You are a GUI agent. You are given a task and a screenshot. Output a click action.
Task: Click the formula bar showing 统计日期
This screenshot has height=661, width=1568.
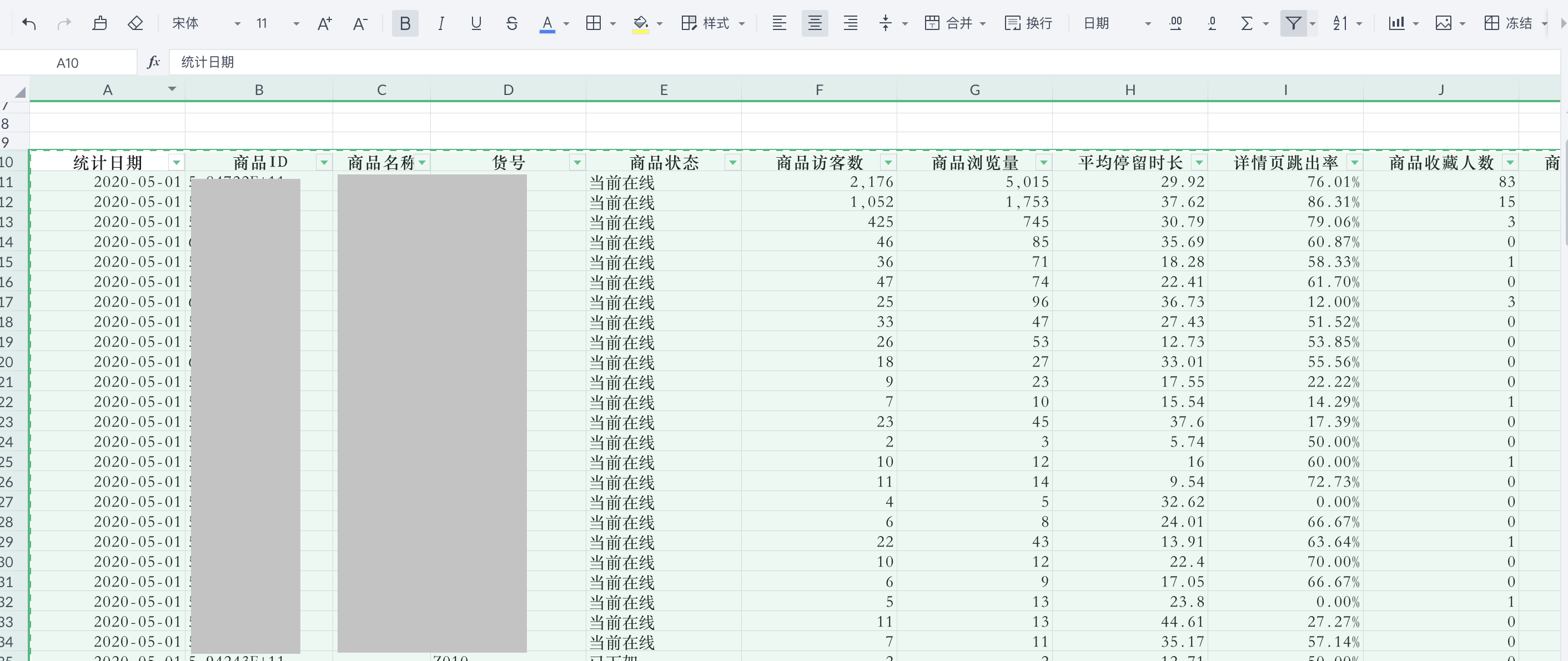point(865,62)
